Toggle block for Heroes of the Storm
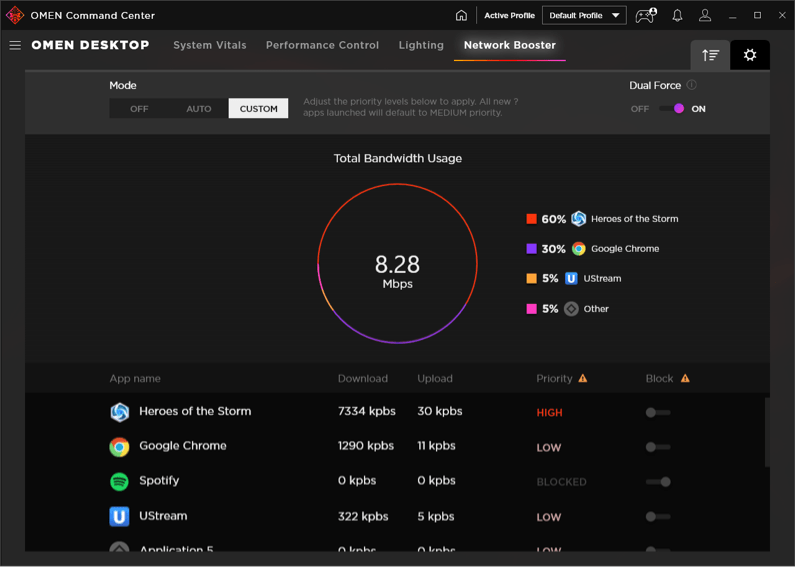Image resolution: width=795 pixels, height=567 pixels. (657, 412)
